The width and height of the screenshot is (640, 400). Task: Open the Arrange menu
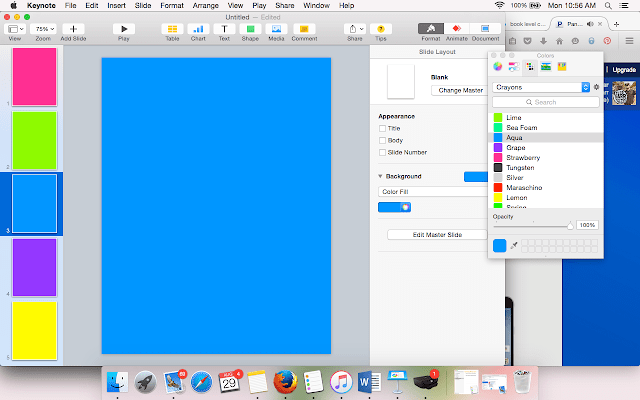pos(206,6)
